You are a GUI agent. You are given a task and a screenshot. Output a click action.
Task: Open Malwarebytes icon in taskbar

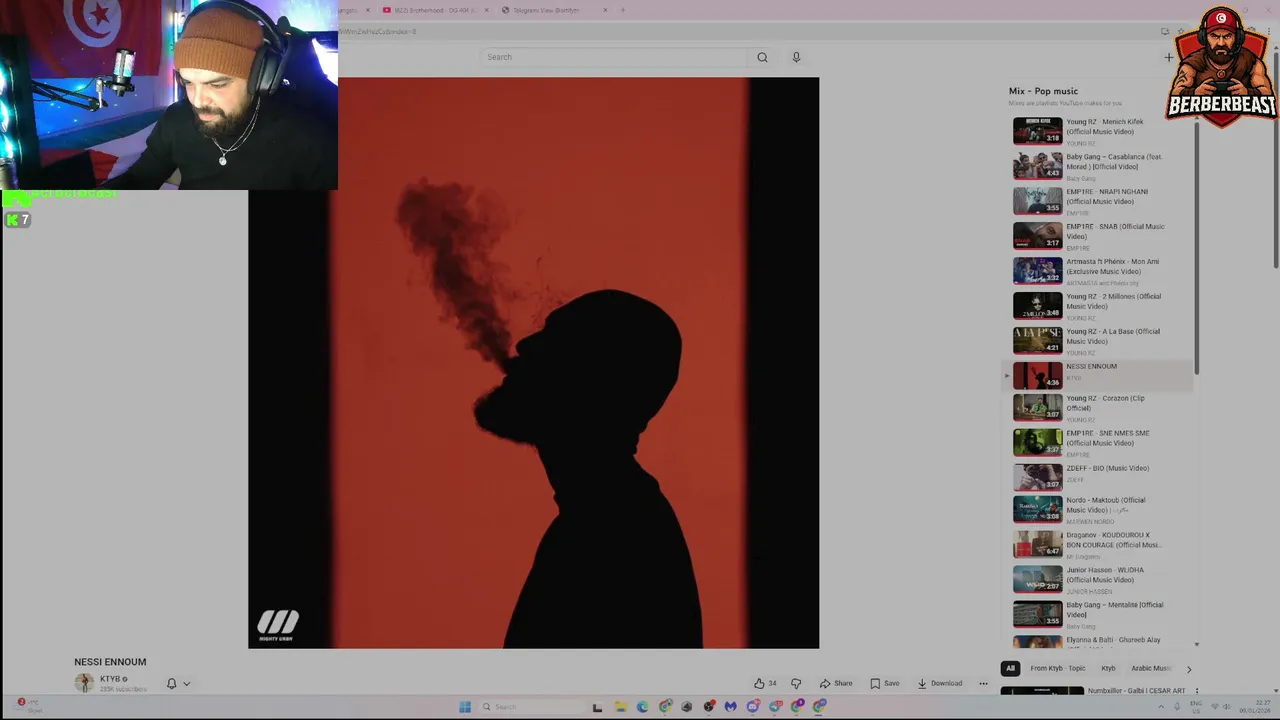click(x=731, y=707)
